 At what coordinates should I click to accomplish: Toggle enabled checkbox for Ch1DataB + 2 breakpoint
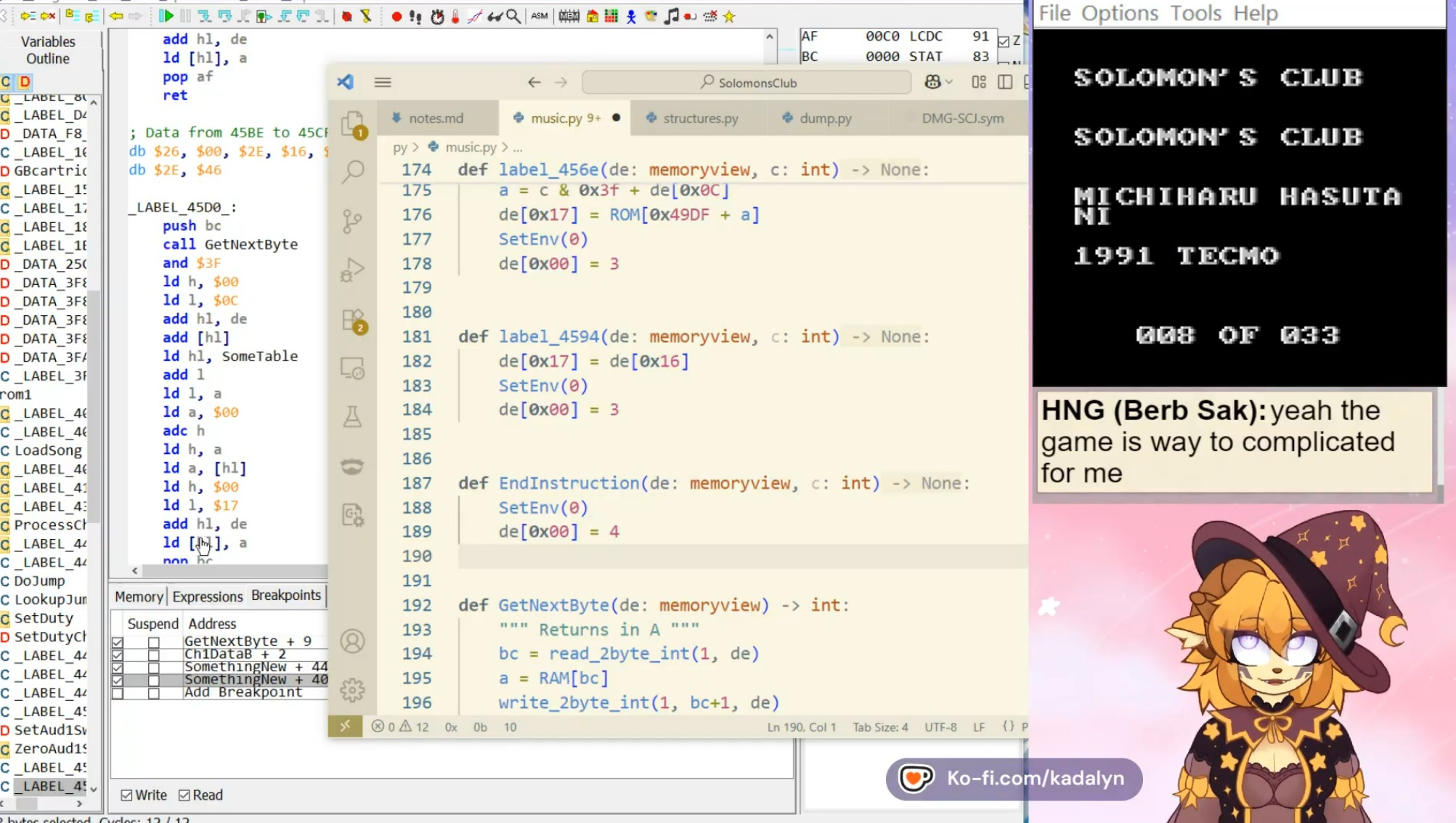(x=118, y=654)
